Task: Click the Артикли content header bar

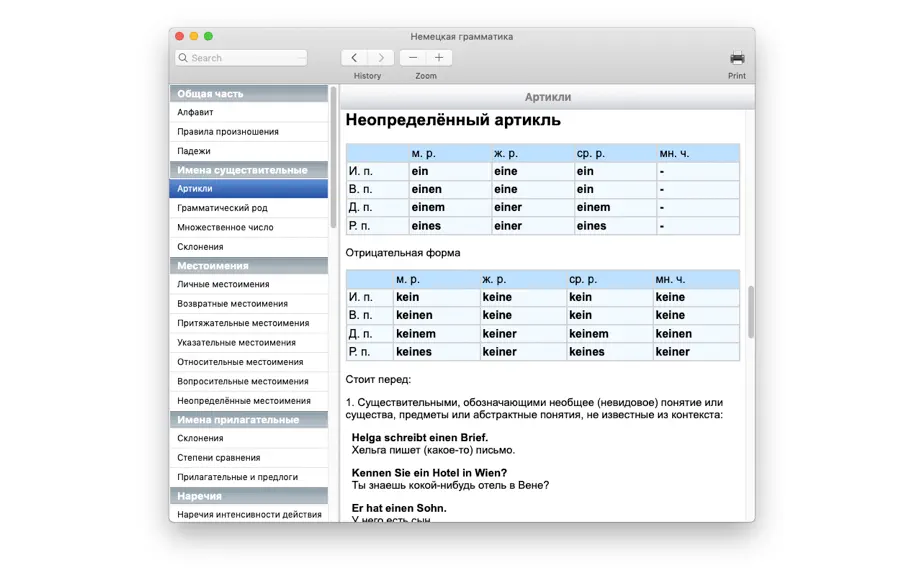Action: [547, 97]
